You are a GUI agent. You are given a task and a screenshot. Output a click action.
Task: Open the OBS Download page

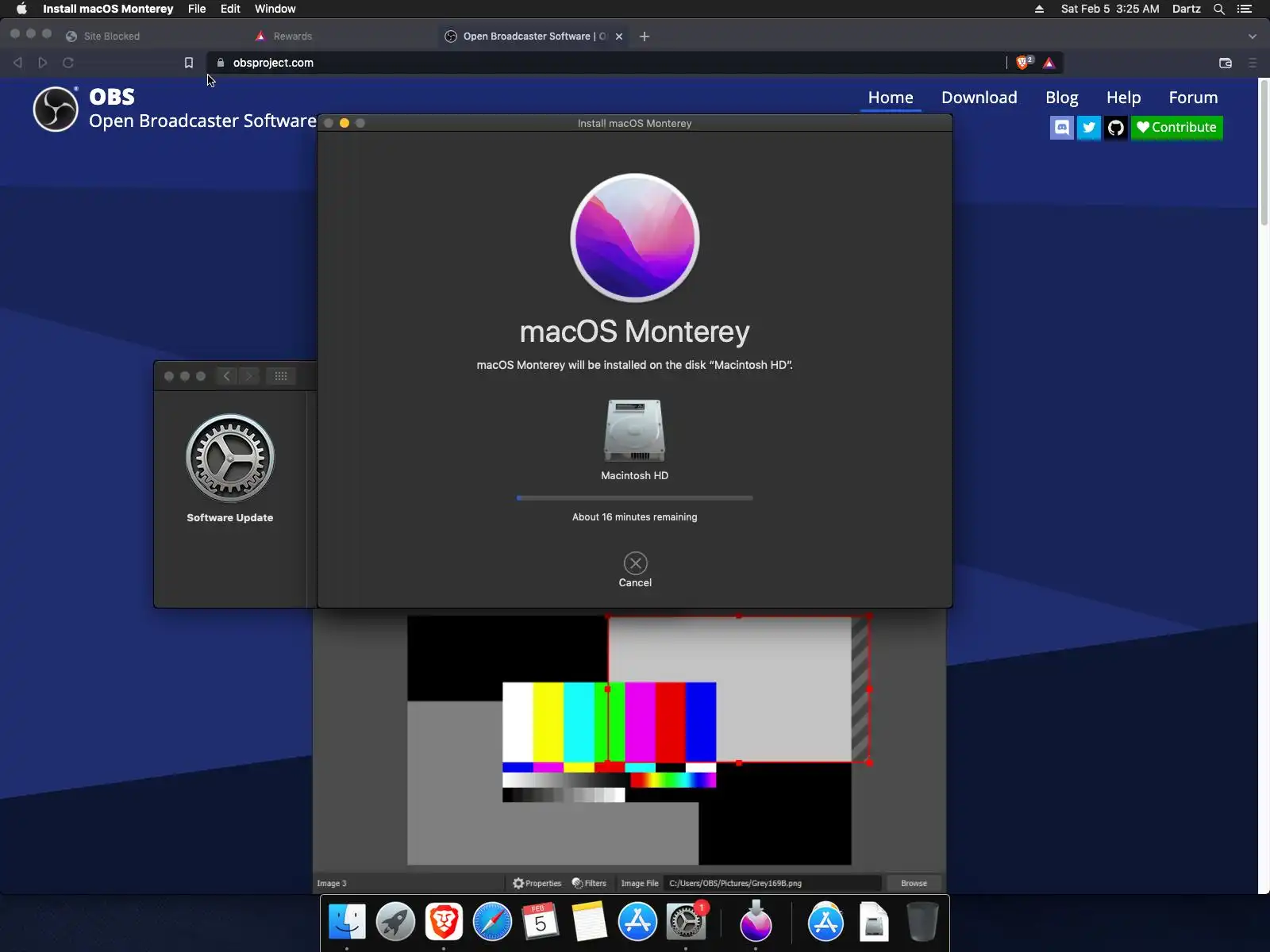click(979, 98)
